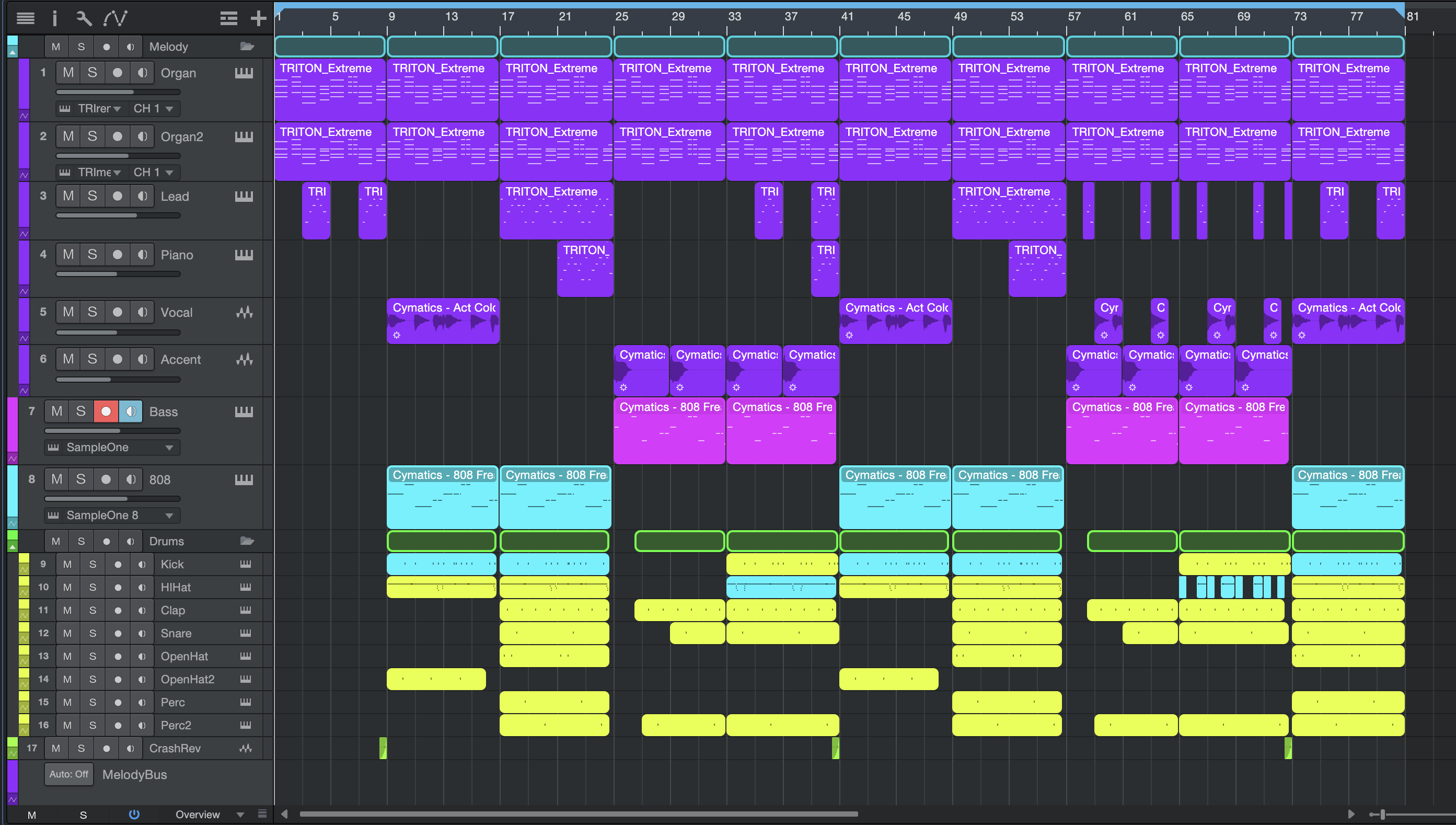Image resolution: width=1456 pixels, height=825 pixels.
Task: Open Bass SampleOne instrument dropdown
Action: tap(112, 447)
